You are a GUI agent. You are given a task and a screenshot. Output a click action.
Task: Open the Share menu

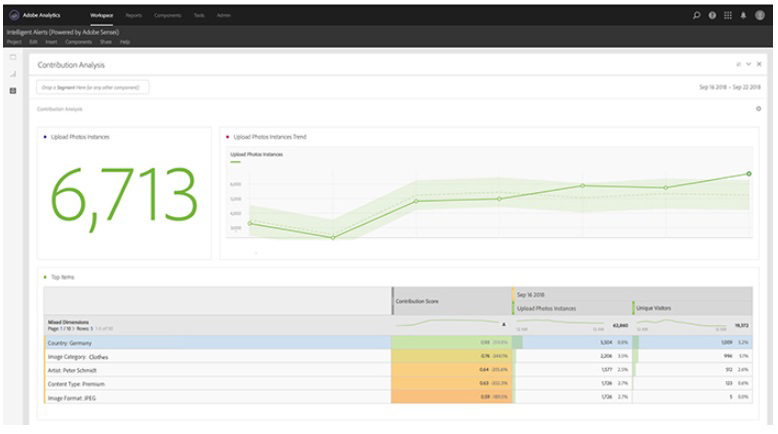click(x=105, y=41)
